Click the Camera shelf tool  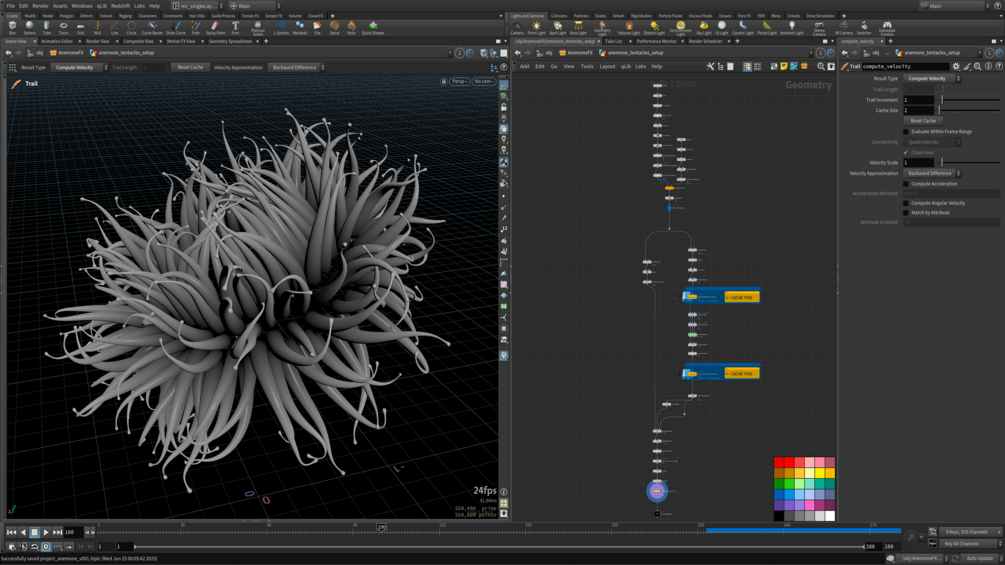pos(517,27)
